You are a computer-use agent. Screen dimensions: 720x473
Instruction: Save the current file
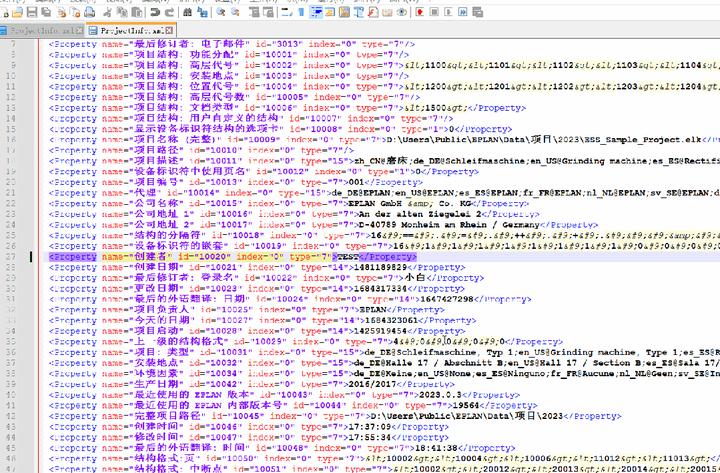coord(32,12)
